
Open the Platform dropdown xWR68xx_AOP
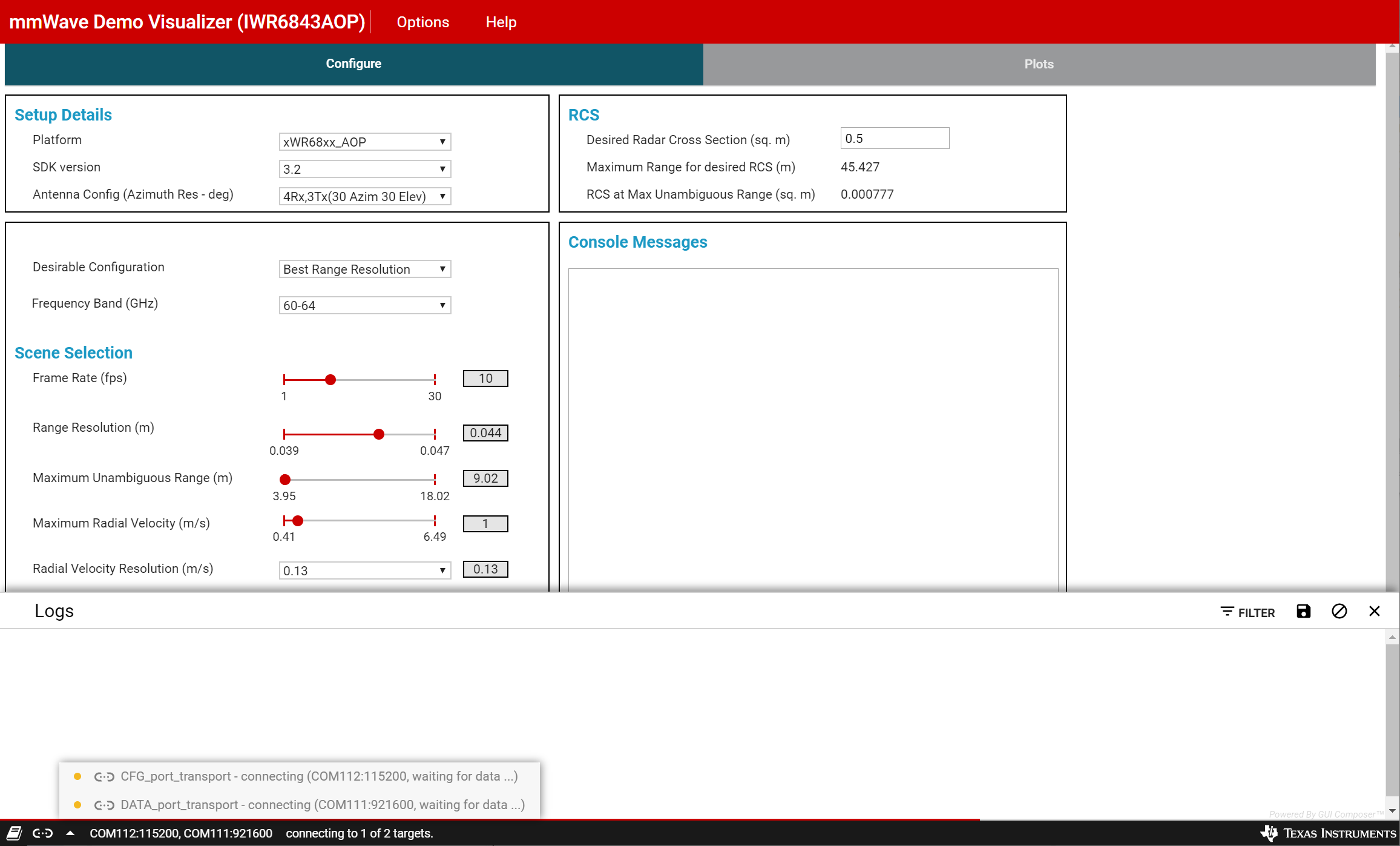365,142
